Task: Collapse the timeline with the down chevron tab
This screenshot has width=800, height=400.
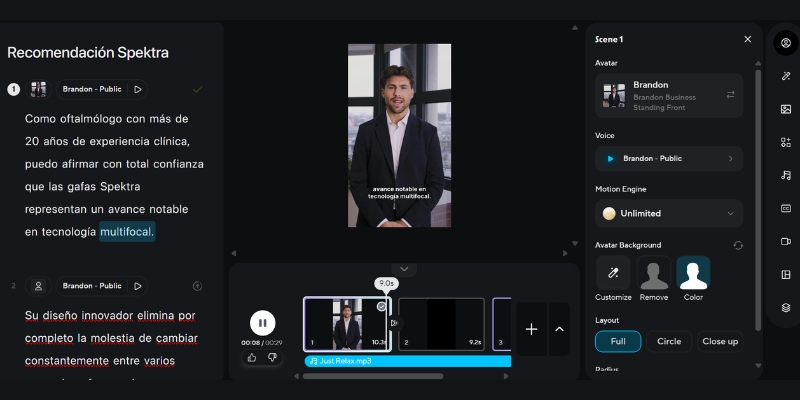Action: [x=404, y=269]
